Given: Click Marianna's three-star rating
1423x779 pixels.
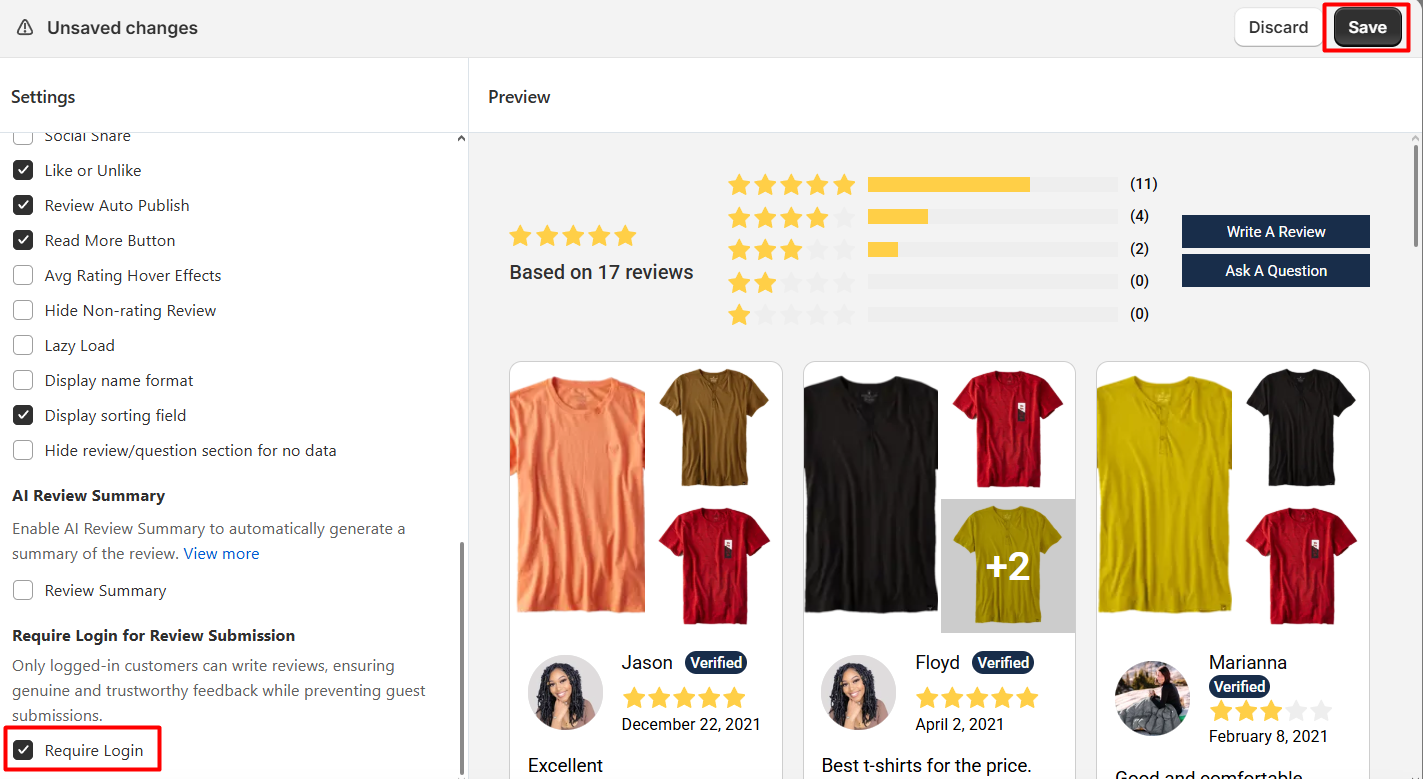Looking at the screenshot, I should click(x=1271, y=711).
